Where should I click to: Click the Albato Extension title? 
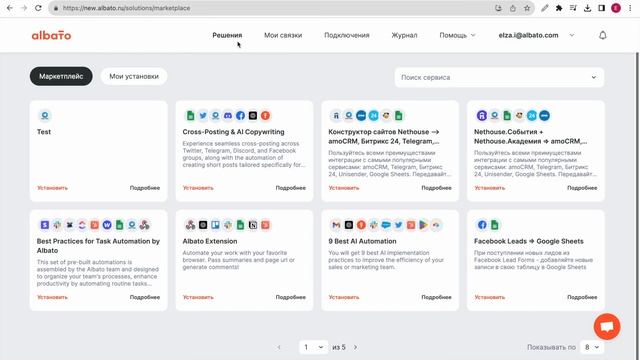pos(210,241)
